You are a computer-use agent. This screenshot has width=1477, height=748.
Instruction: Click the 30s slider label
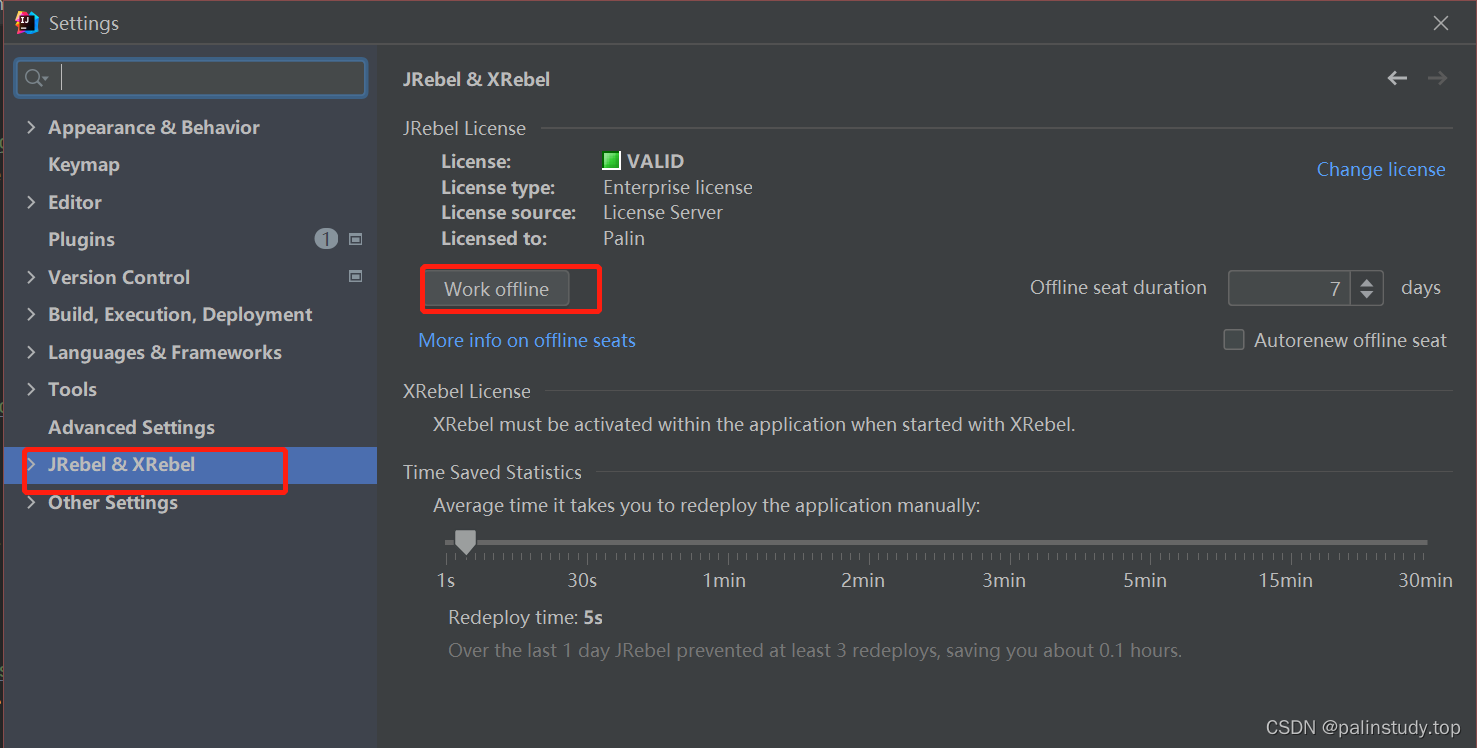582,580
